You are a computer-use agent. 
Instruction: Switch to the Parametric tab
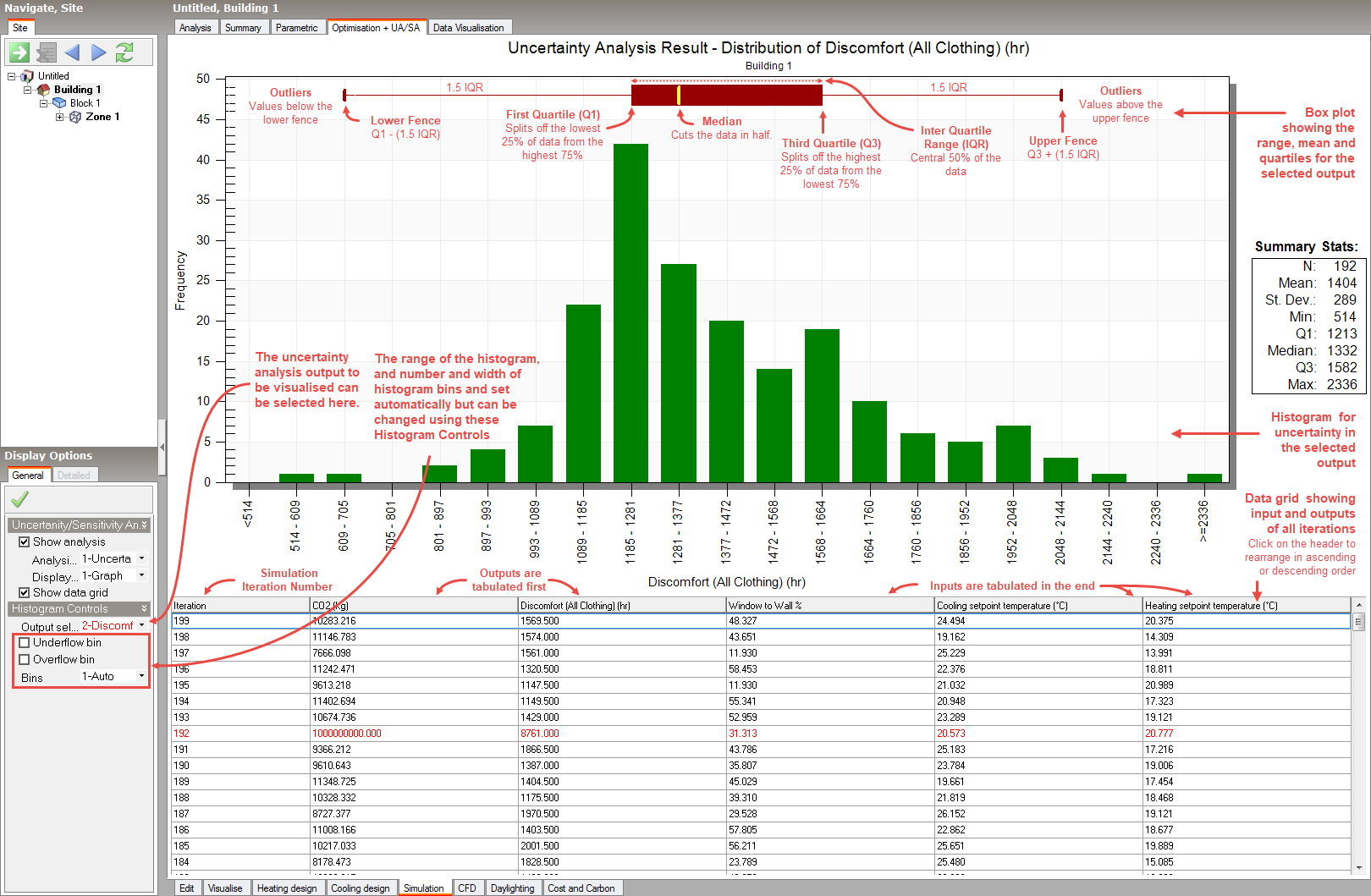pyautogui.click(x=296, y=28)
